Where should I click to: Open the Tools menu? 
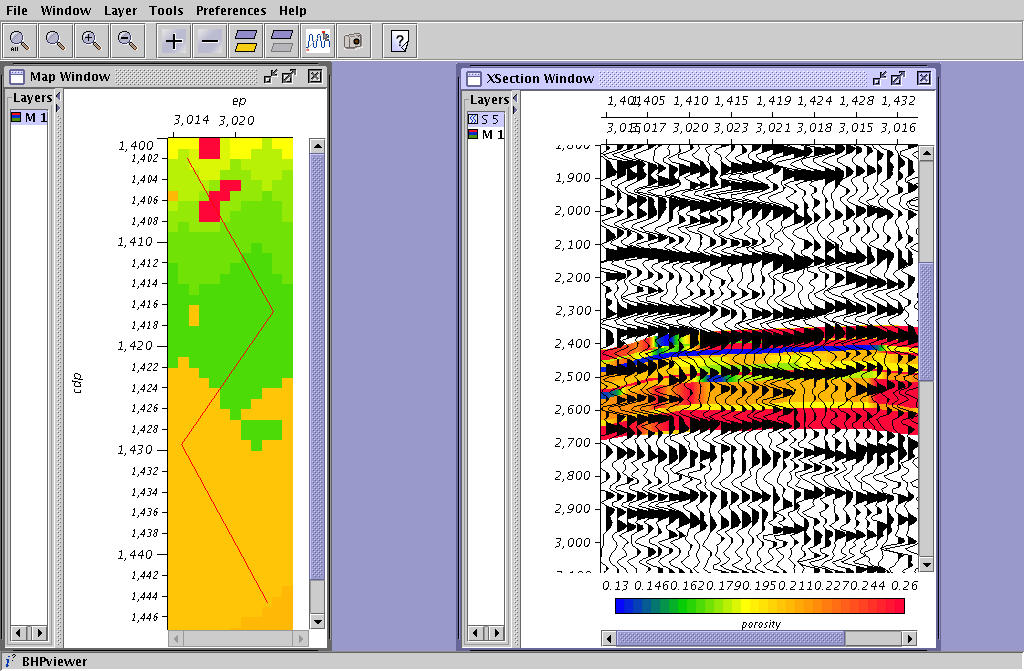tap(166, 10)
